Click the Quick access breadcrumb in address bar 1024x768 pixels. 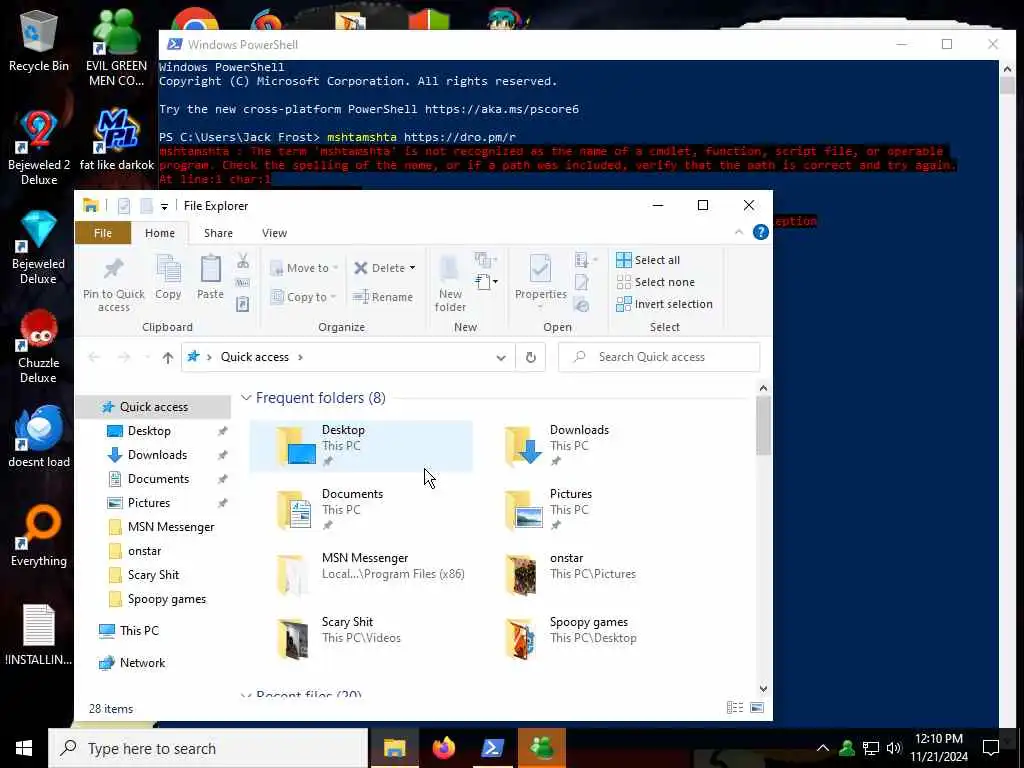255,357
